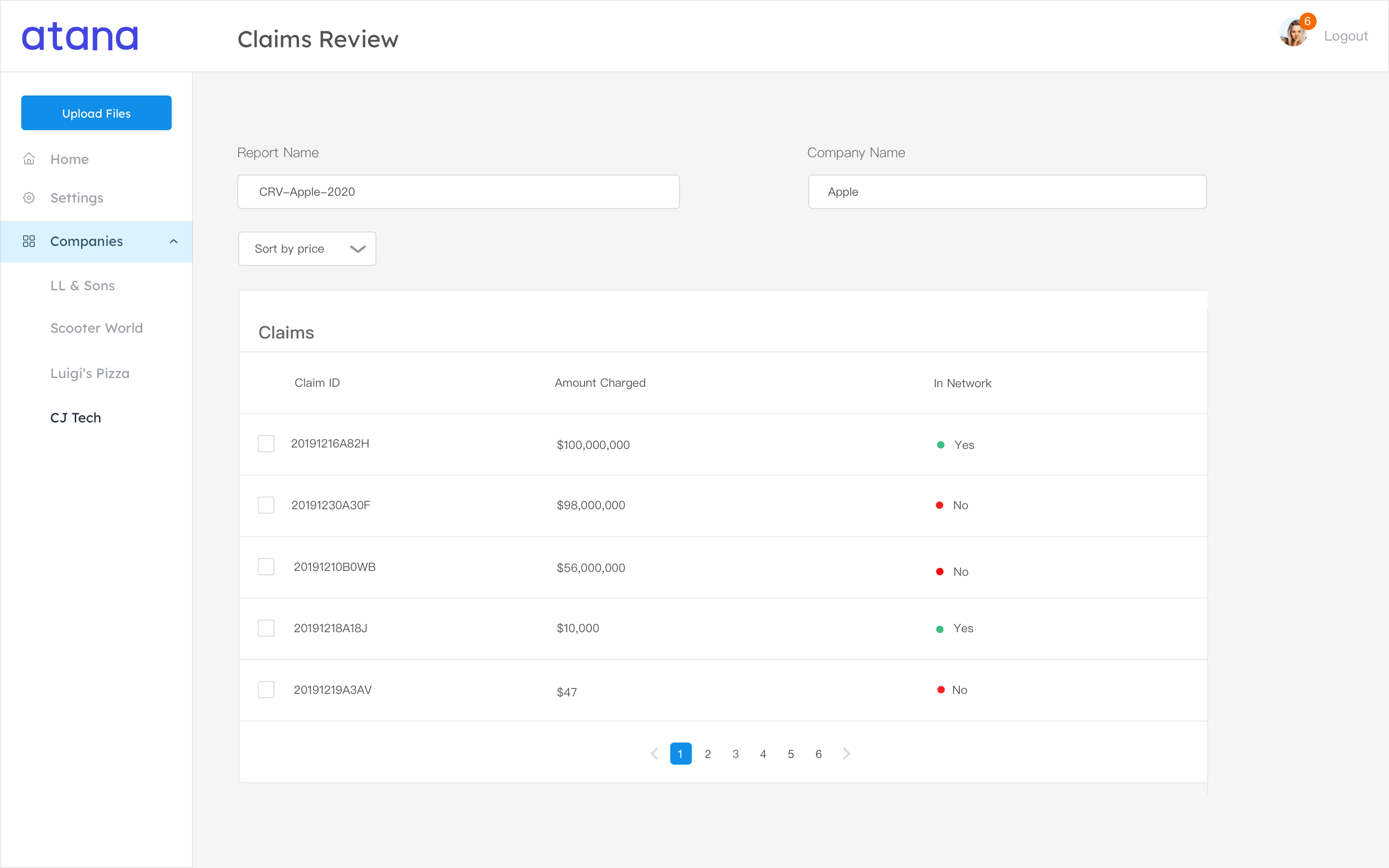
Task: Click the Home house icon
Action: [29, 159]
